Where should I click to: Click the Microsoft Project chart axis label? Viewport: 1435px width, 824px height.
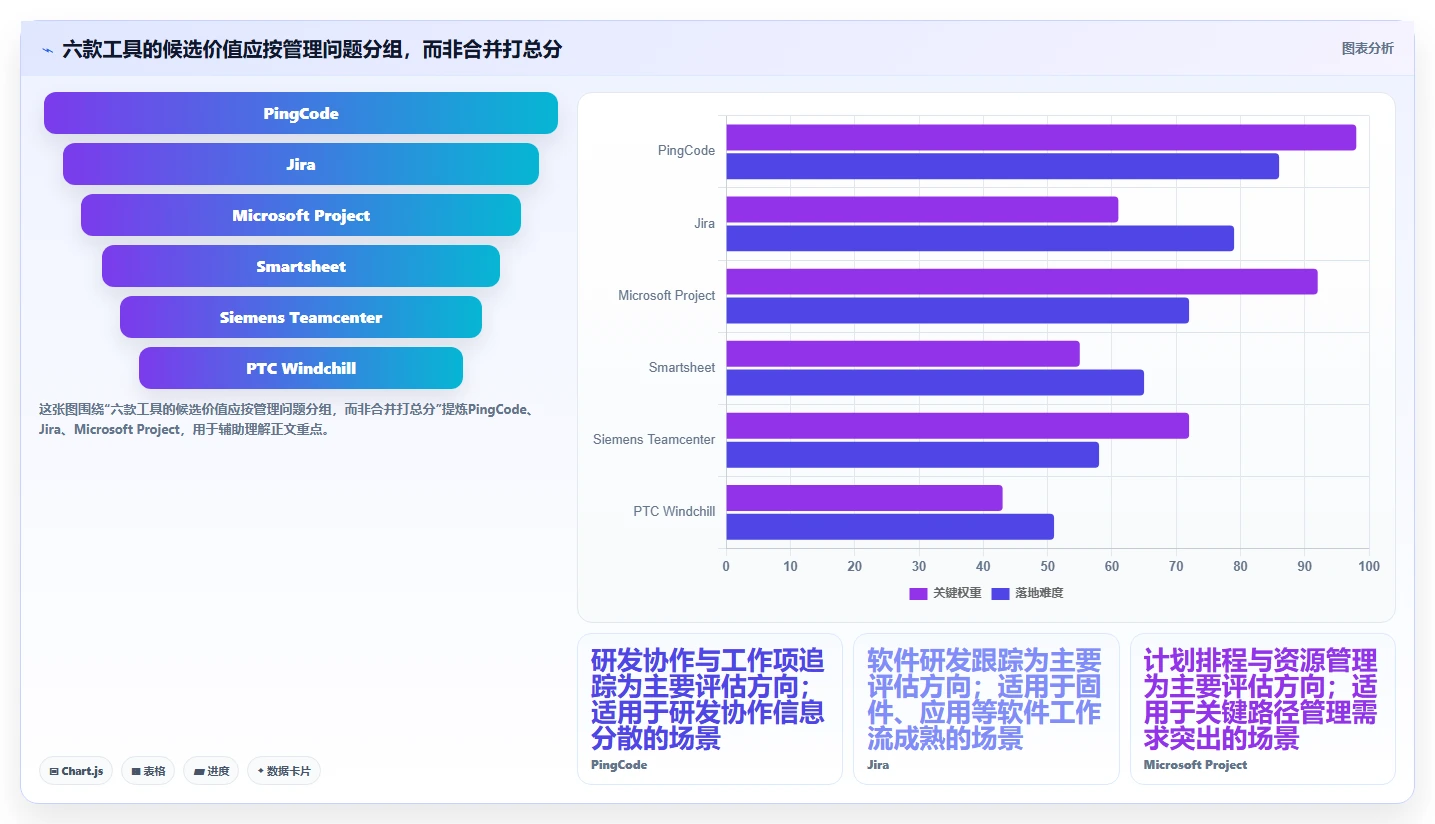(667, 296)
